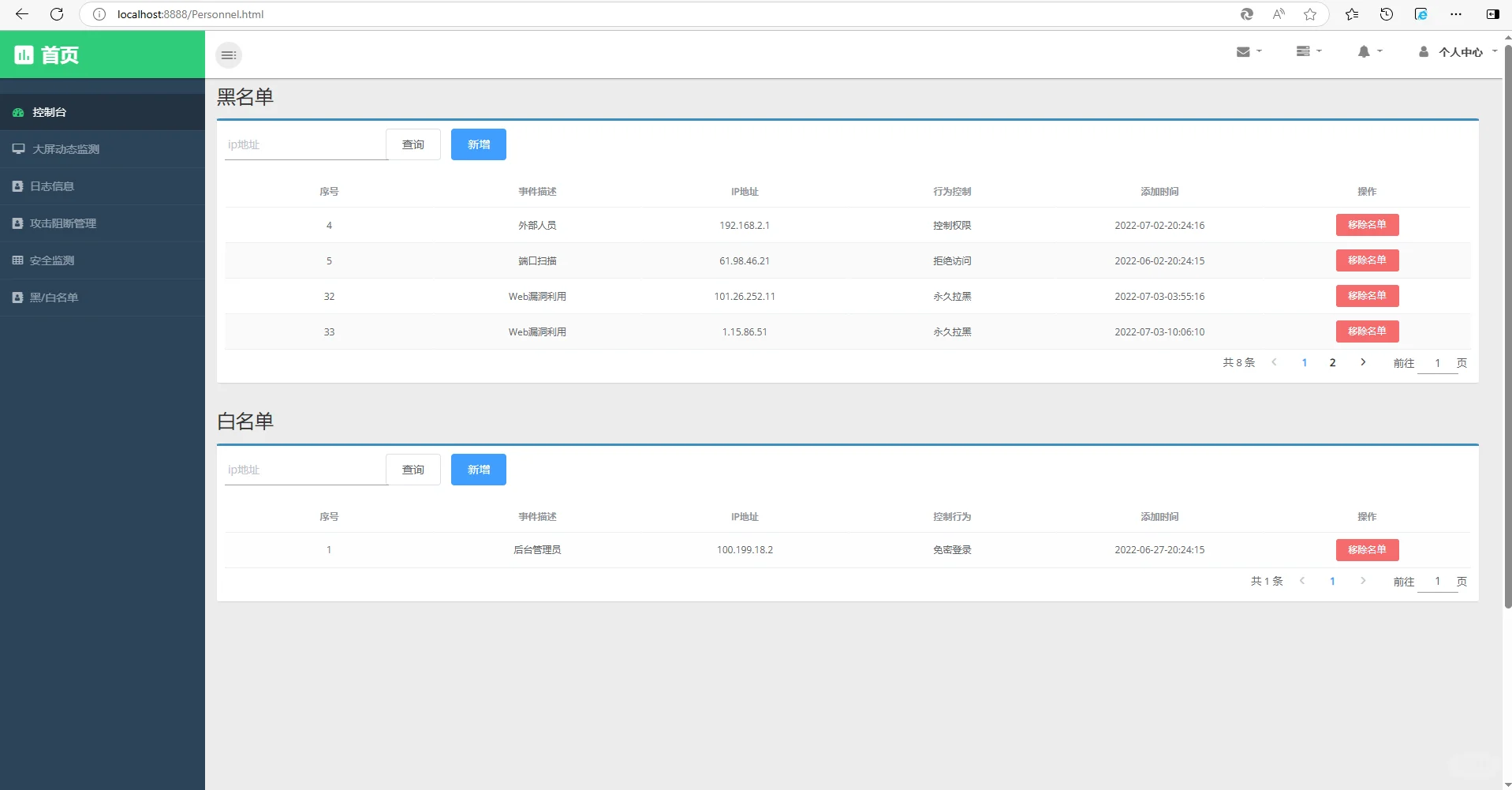Click the page vertical scrollbar
The width and height of the screenshot is (1512, 790).
tap(1507, 328)
